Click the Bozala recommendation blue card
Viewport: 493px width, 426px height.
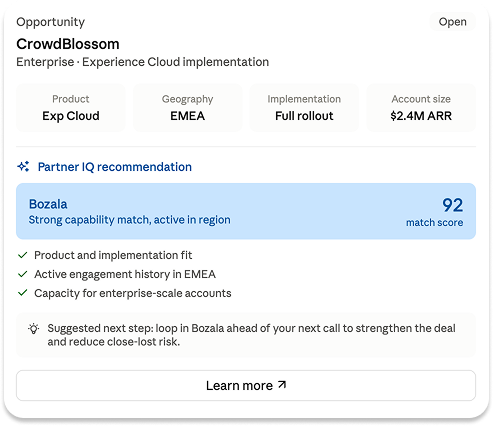(x=246, y=211)
